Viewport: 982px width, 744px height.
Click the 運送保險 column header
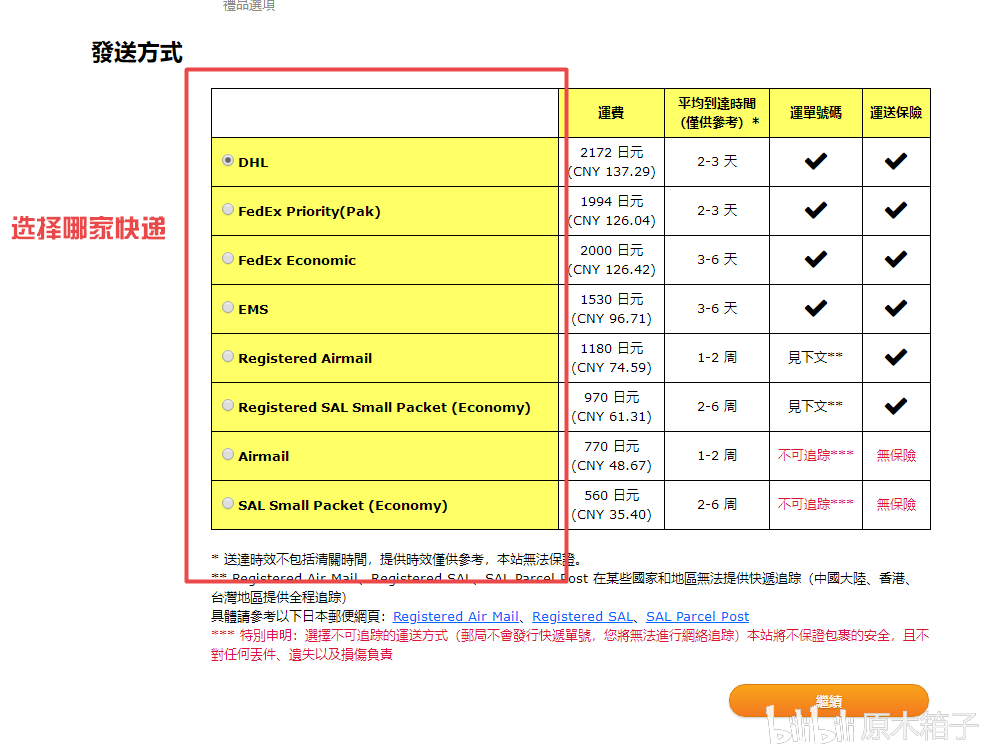[896, 113]
